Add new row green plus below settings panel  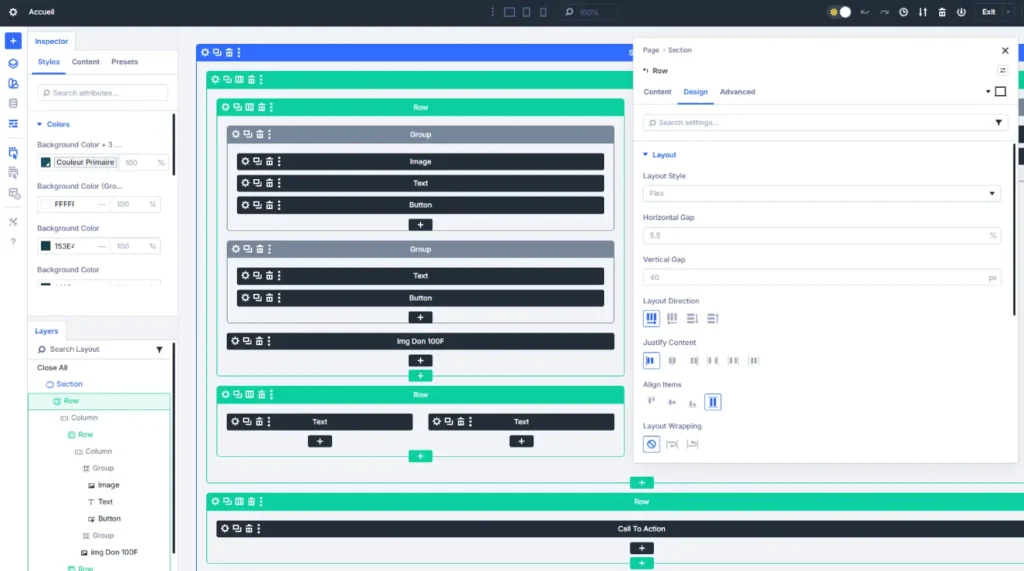click(x=641, y=483)
